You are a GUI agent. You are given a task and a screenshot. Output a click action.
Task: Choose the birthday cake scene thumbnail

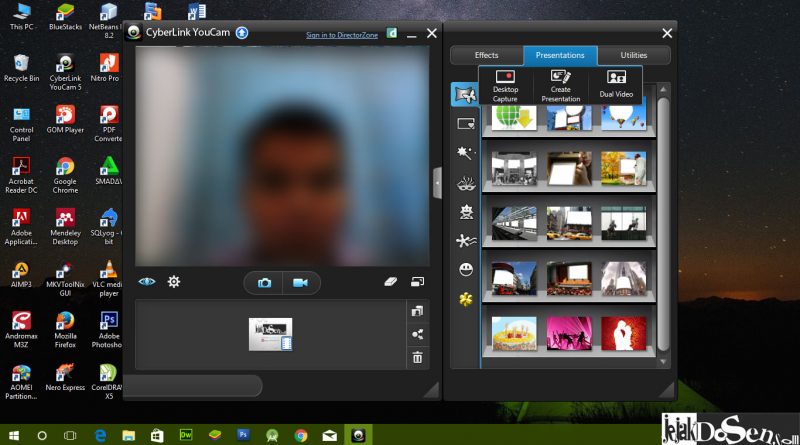(x=514, y=333)
